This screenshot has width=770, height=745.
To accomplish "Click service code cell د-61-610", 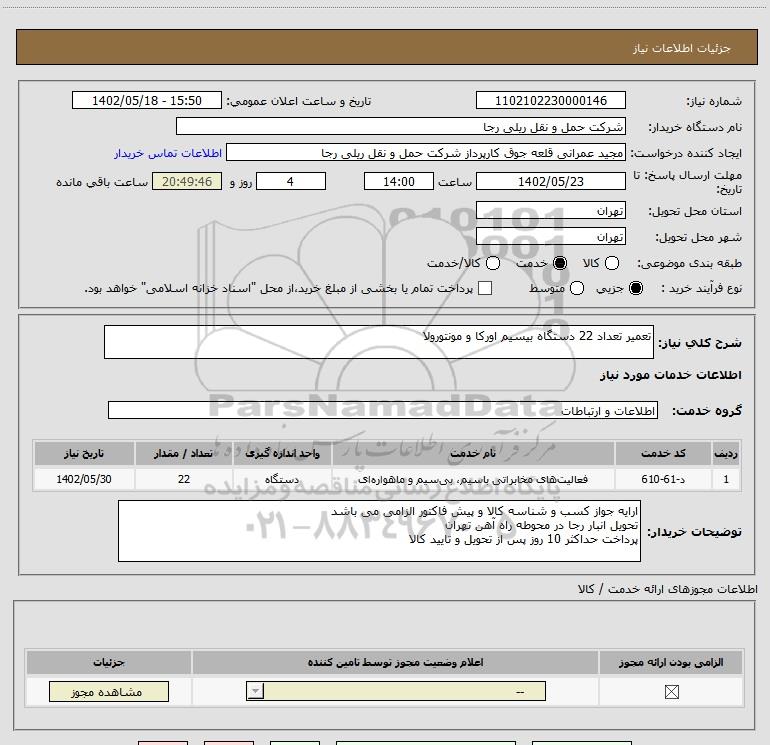I will tap(663, 479).
